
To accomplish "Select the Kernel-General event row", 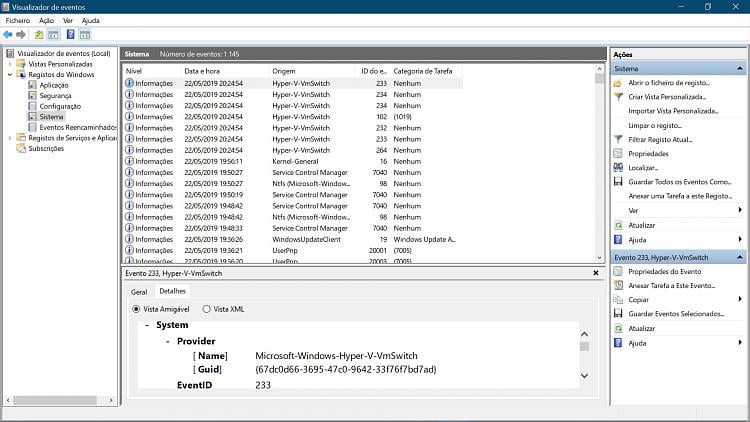I will coord(293,161).
